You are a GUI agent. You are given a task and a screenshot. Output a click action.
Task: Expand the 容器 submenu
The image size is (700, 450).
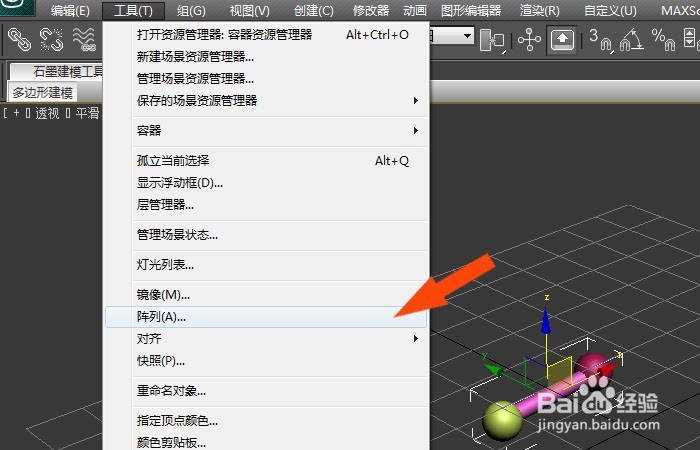(x=266, y=130)
